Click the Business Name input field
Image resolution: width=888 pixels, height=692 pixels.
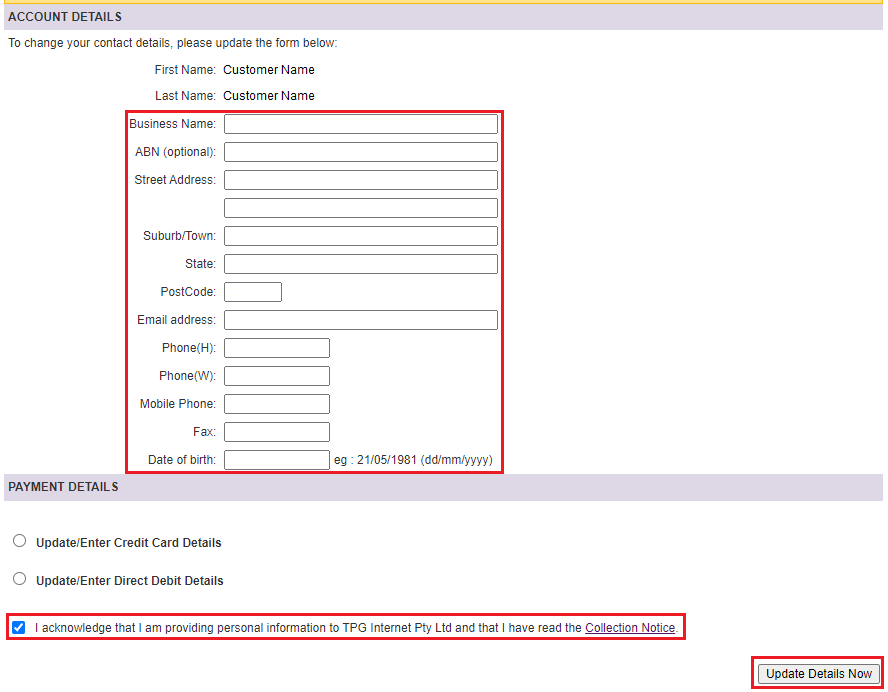click(x=360, y=123)
